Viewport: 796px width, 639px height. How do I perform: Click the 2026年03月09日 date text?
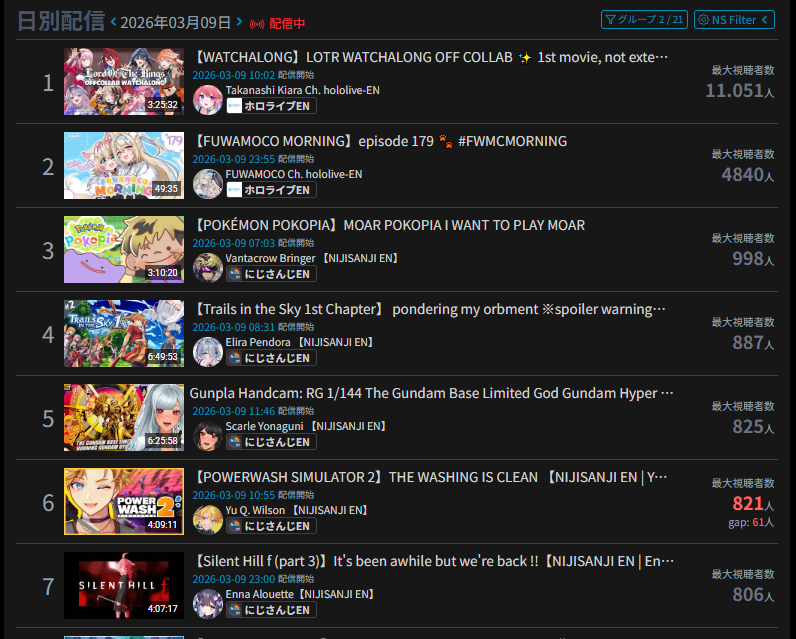click(176, 22)
